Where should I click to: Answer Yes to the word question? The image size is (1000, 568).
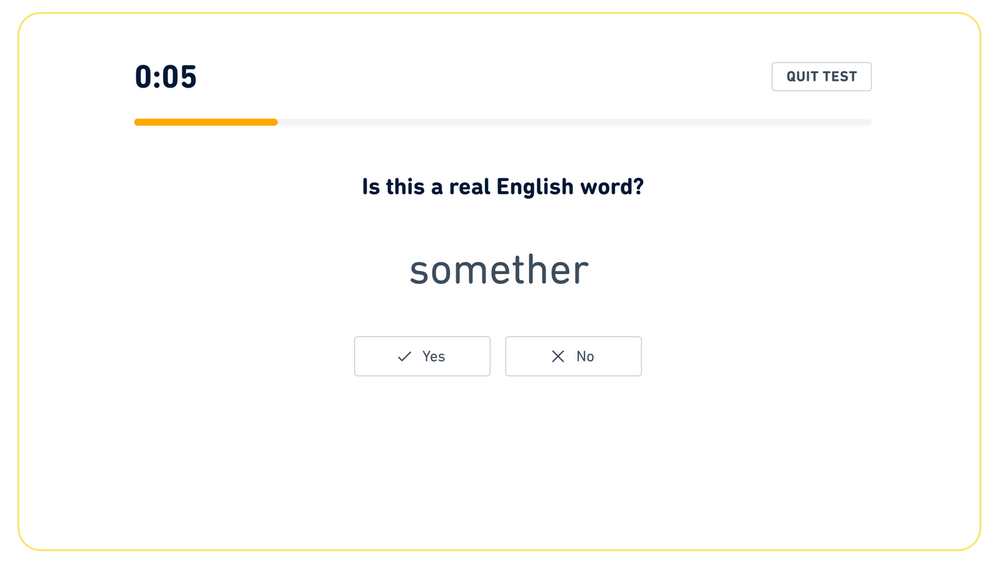pyautogui.click(x=422, y=356)
